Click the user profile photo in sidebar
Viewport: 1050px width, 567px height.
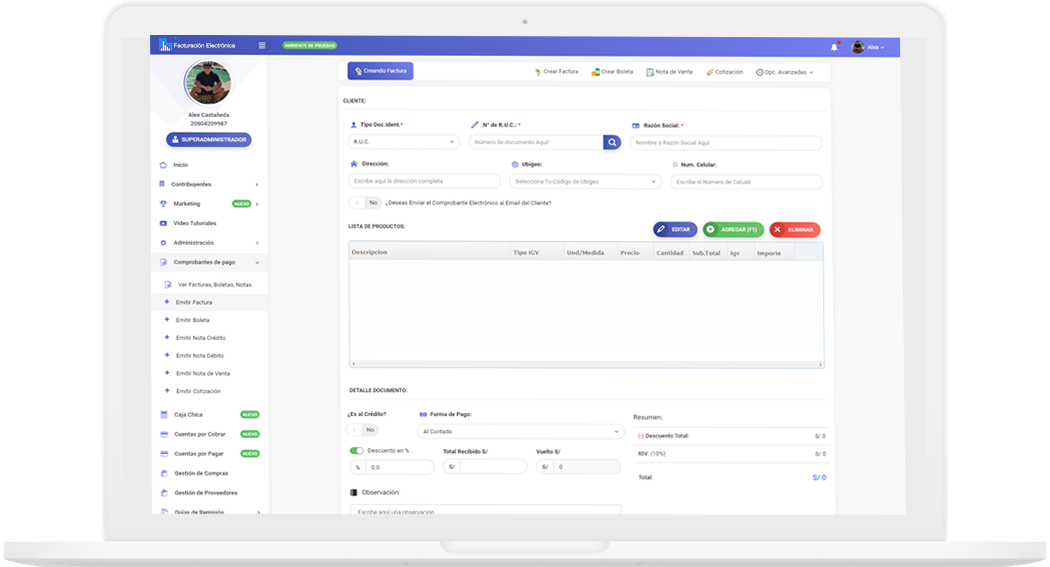[x=208, y=83]
